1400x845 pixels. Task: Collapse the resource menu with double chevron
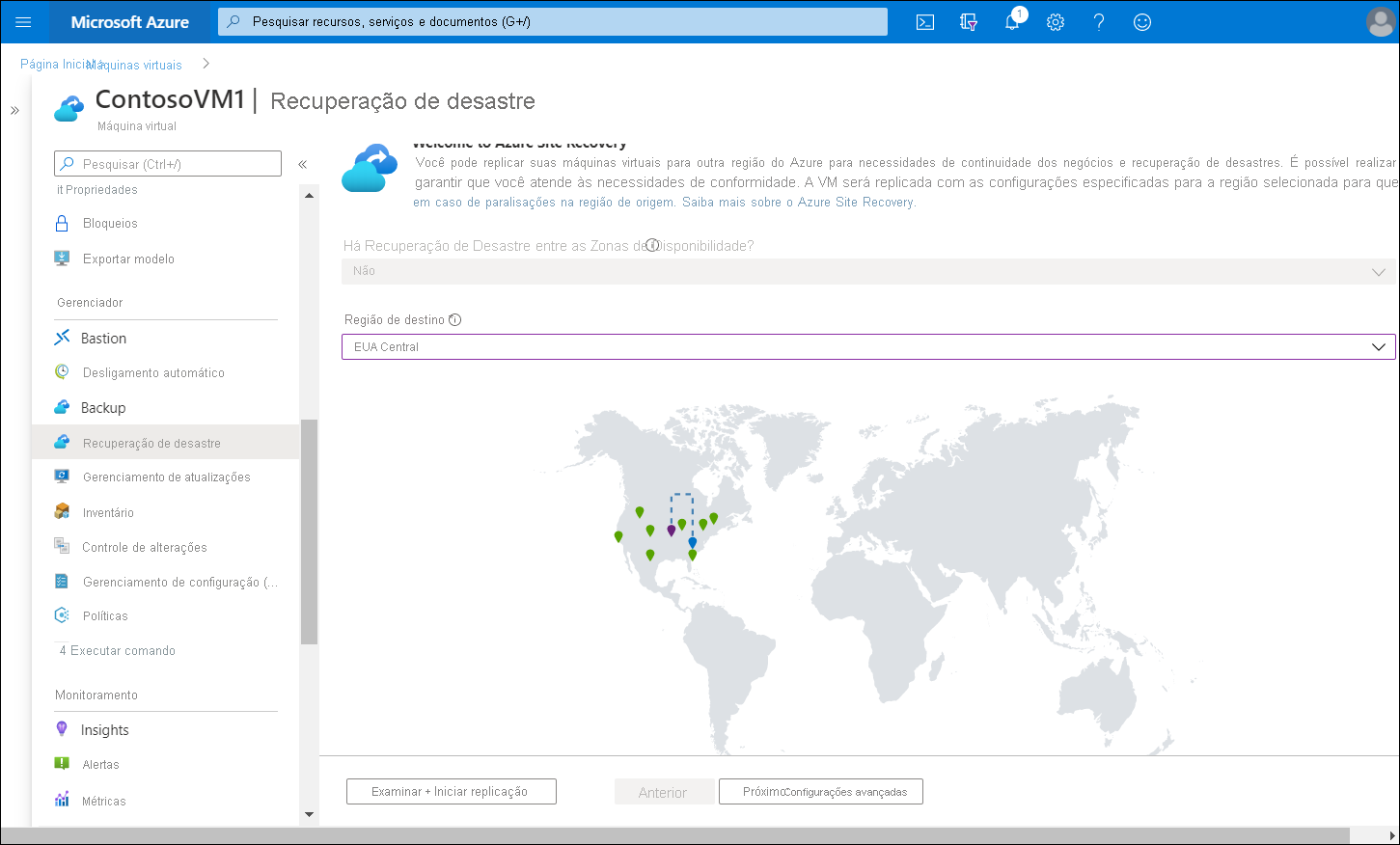click(x=302, y=164)
